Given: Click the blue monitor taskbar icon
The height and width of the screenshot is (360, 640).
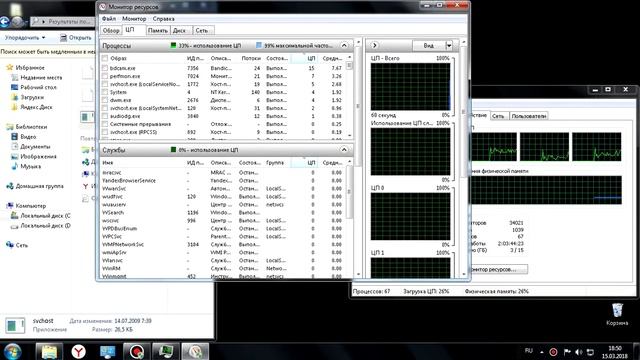Looking at the screenshot, I should 108,351.
